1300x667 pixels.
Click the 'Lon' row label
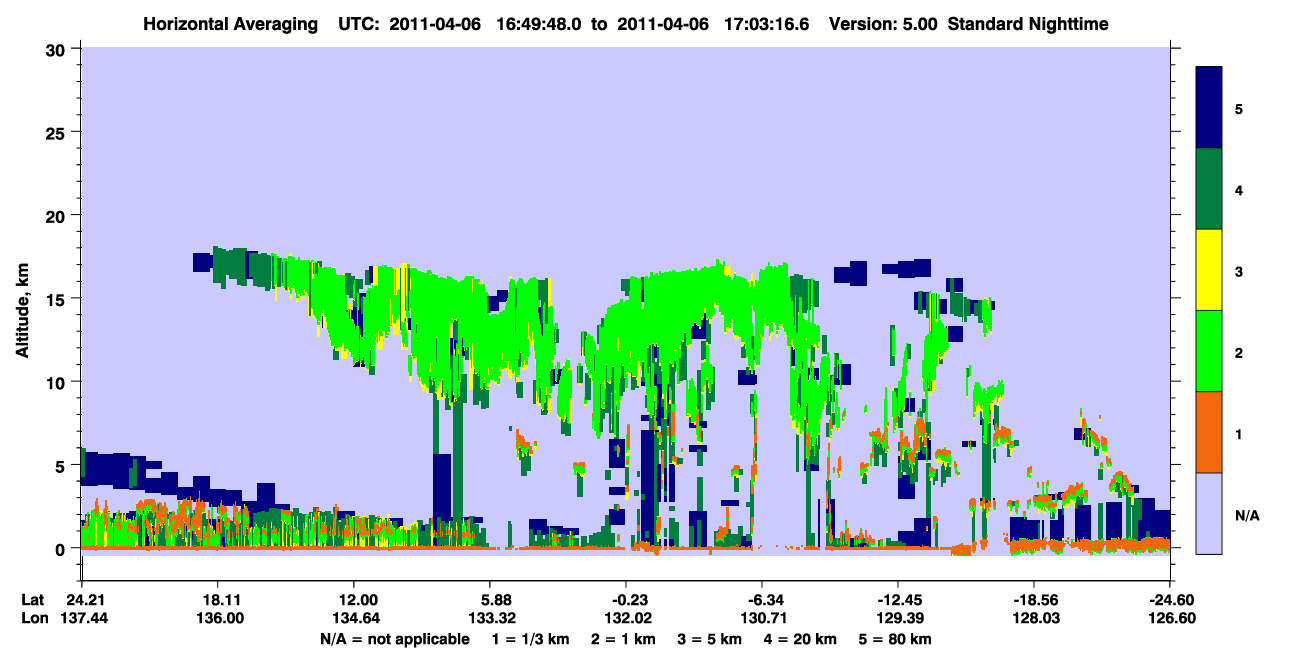point(33,618)
